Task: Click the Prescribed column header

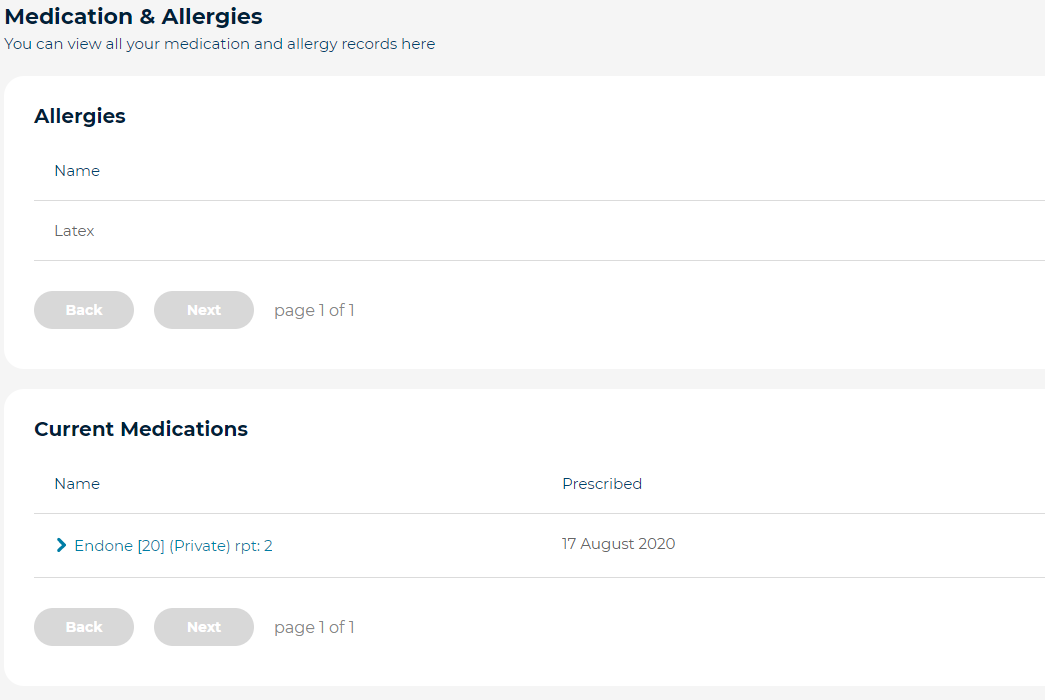Action: pos(602,483)
